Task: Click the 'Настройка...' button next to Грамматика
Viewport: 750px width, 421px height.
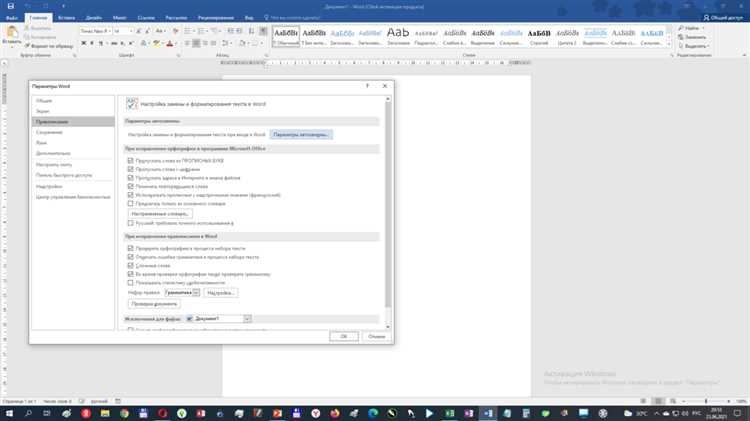Action: click(x=221, y=293)
